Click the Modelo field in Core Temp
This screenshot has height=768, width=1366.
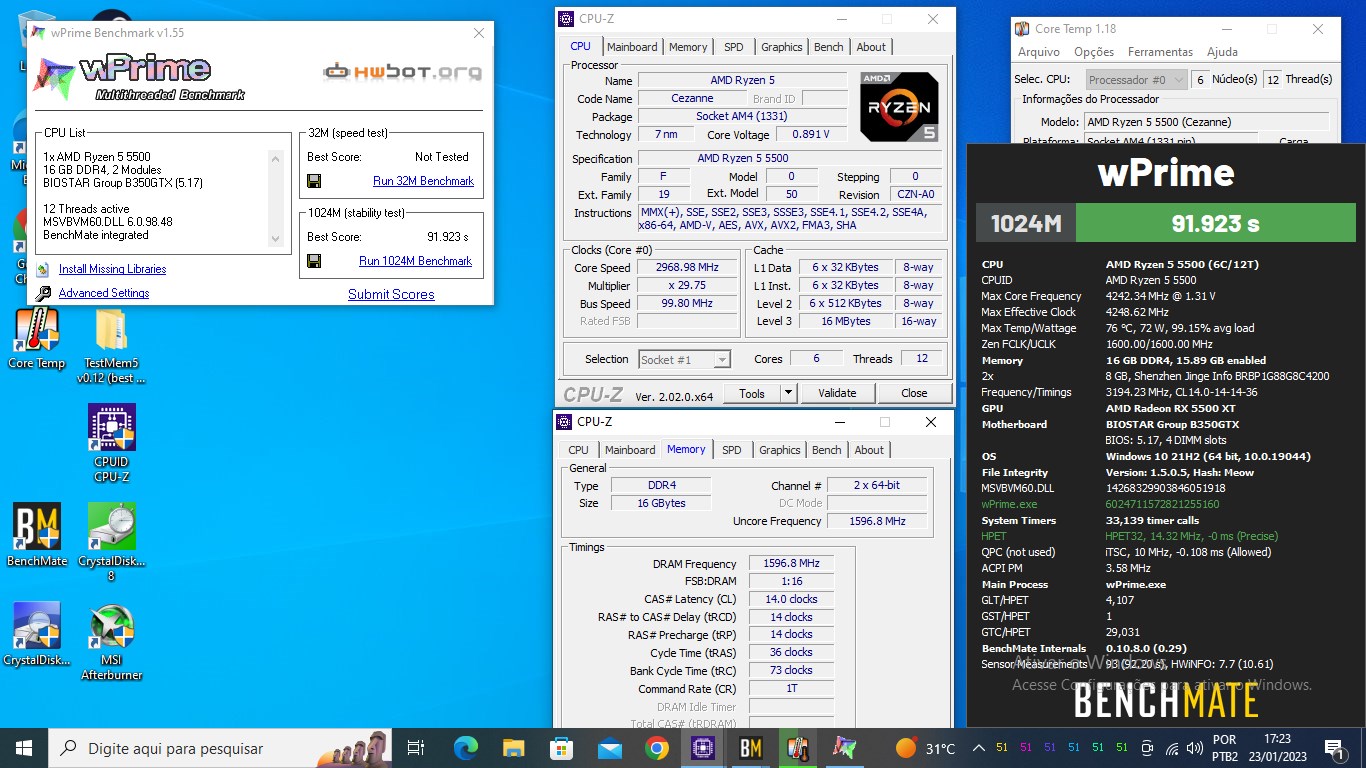coord(1207,122)
